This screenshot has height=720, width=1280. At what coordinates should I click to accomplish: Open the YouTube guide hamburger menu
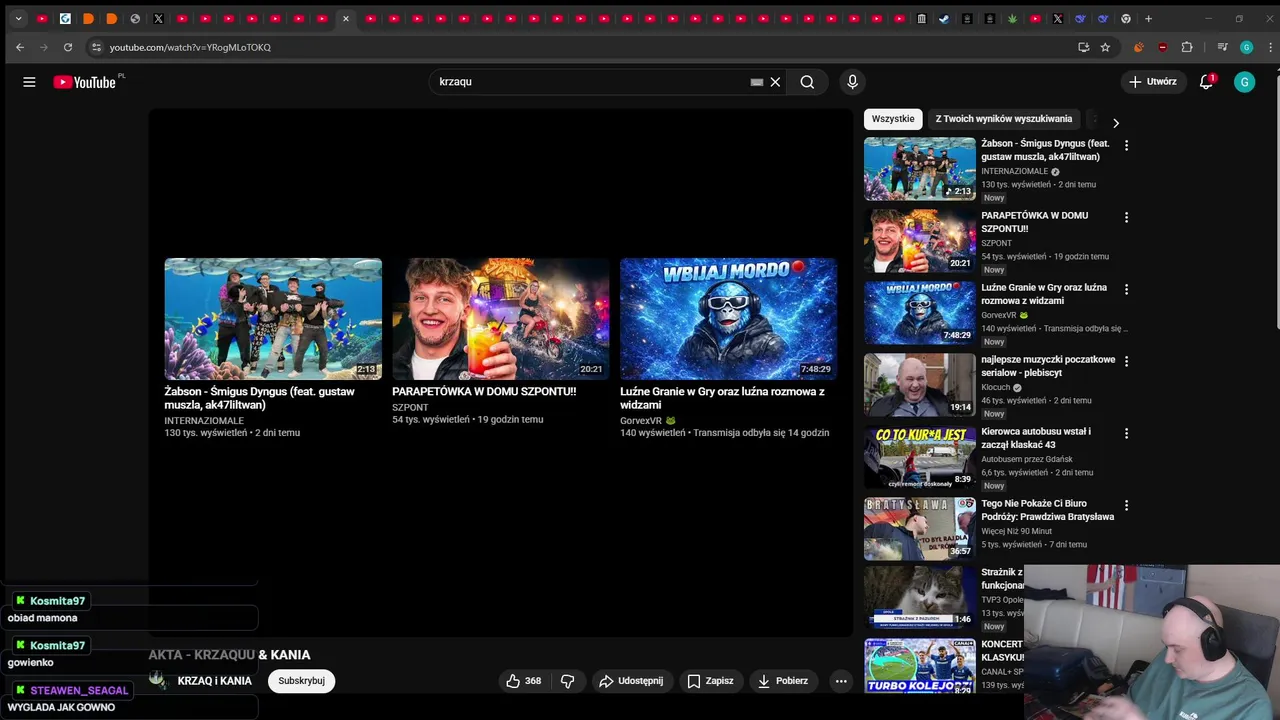point(29,82)
